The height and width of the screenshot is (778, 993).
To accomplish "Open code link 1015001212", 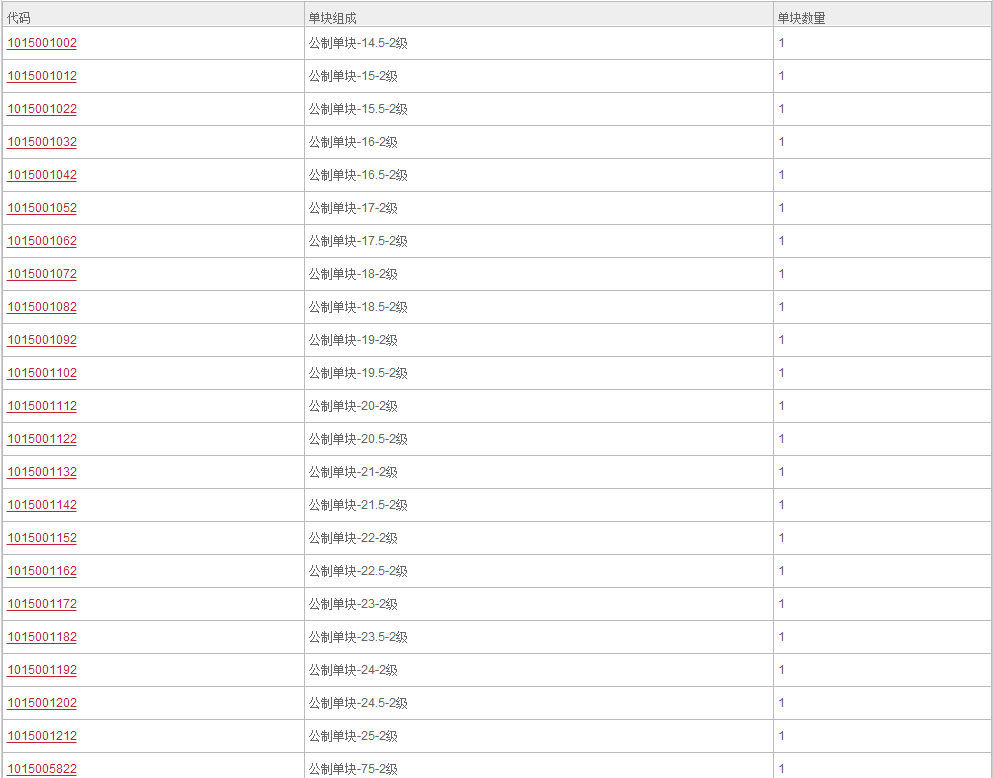I will [42, 736].
